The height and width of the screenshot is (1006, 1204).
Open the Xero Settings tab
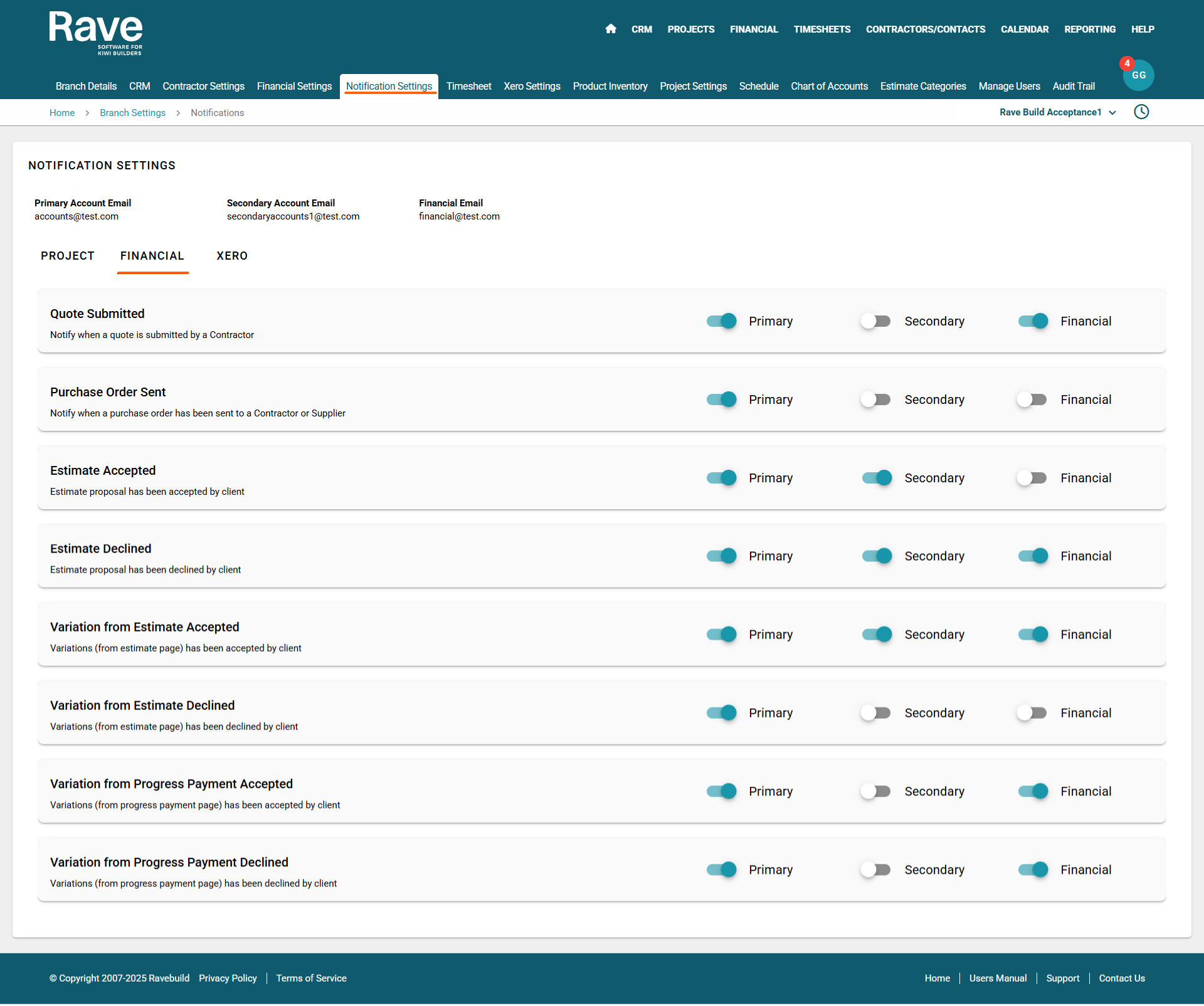(532, 87)
